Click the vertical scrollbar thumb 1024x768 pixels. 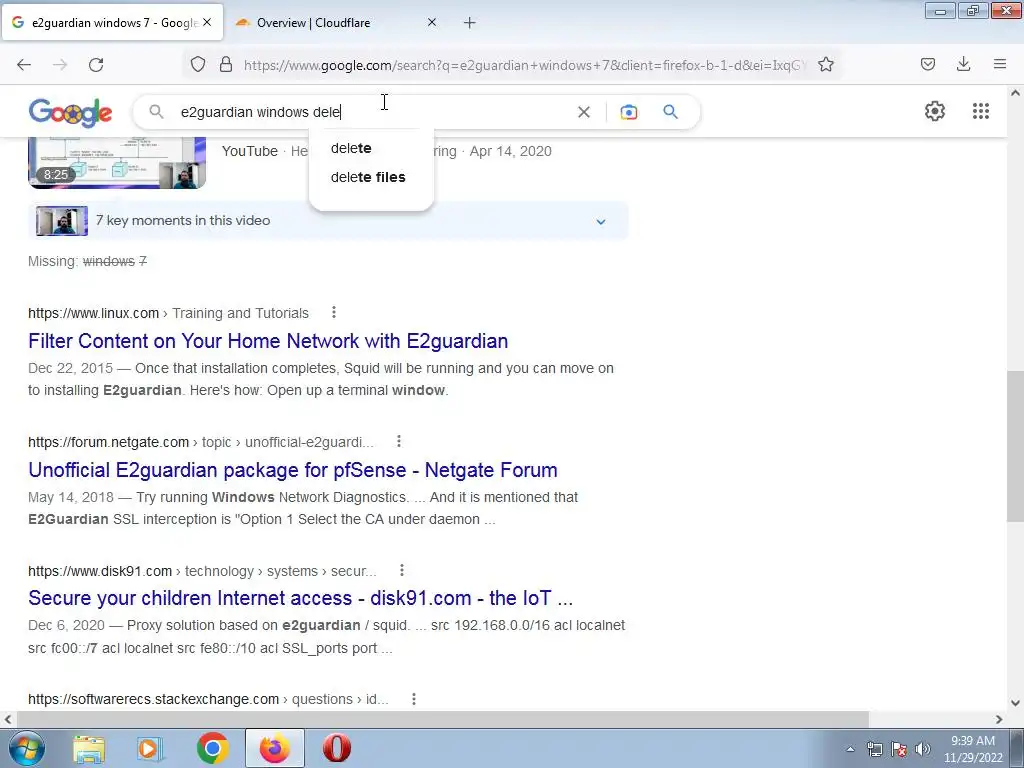1015,445
